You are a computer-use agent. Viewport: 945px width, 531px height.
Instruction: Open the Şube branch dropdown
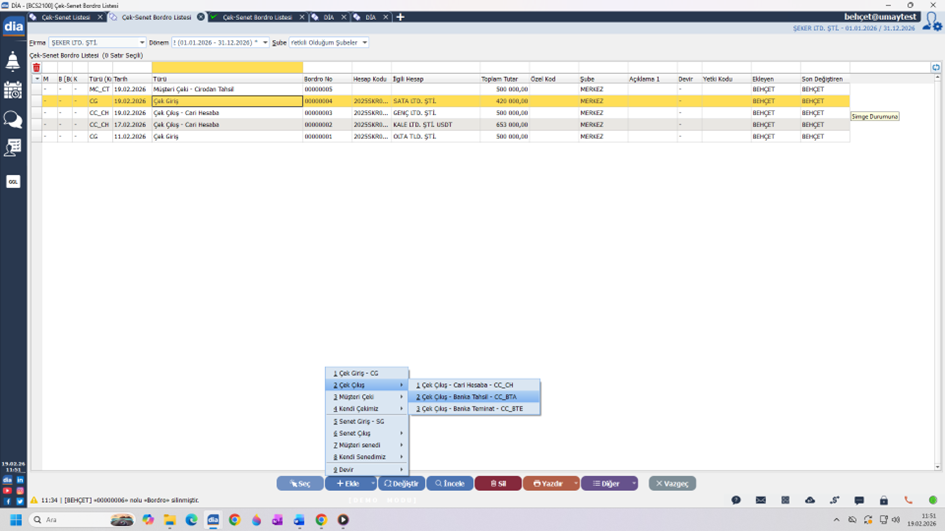coord(329,43)
